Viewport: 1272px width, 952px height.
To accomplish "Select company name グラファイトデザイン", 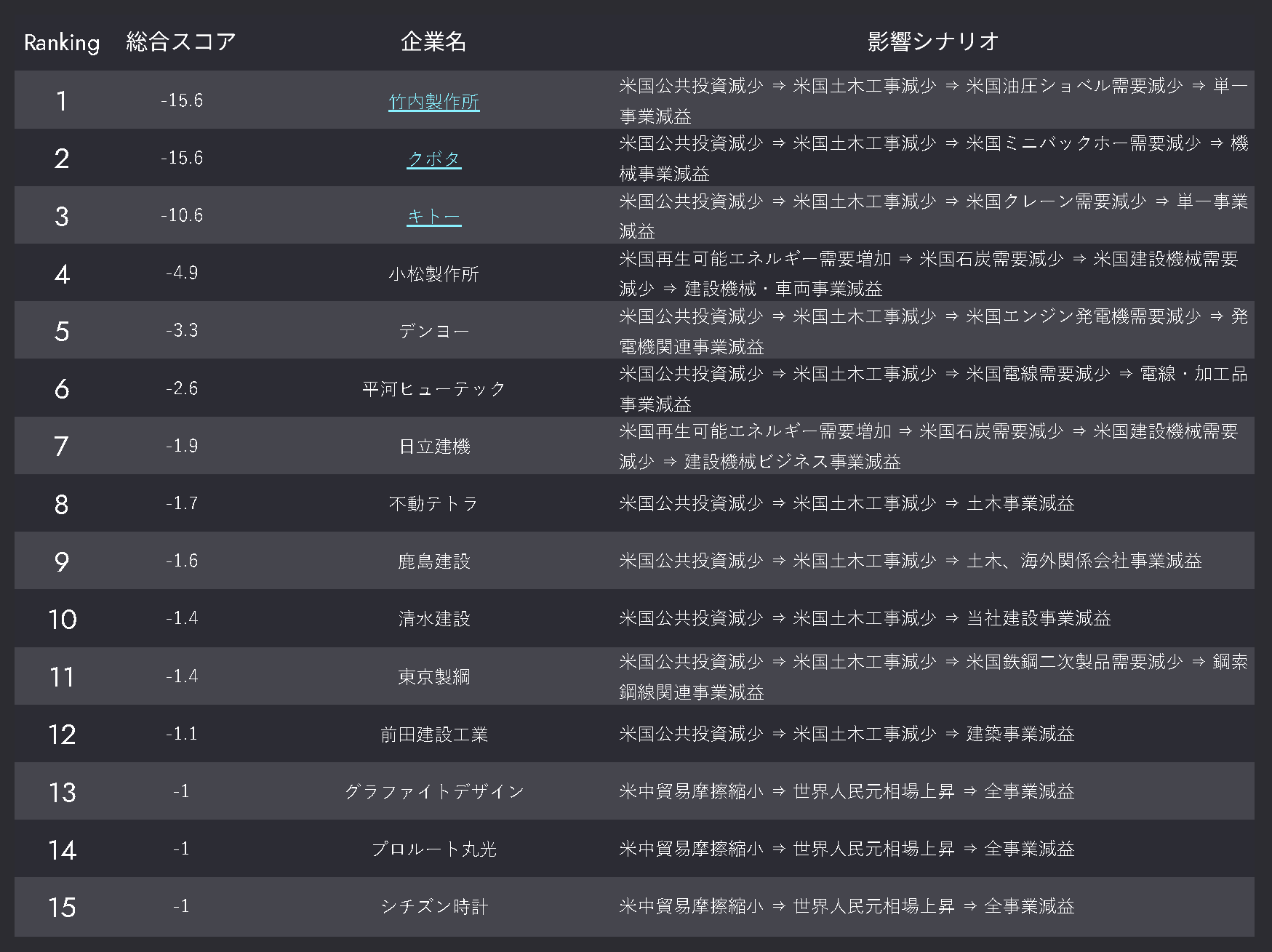I will [x=433, y=792].
